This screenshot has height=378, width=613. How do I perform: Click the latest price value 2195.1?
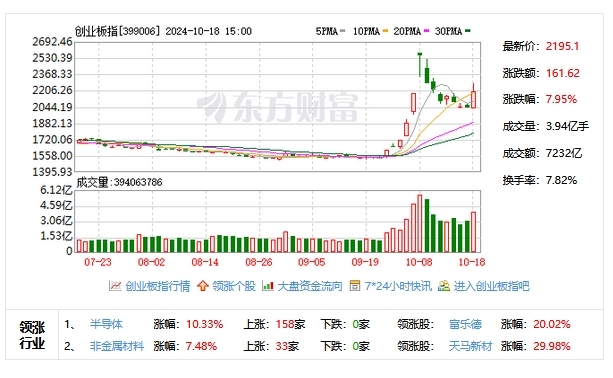click(562, 46)
